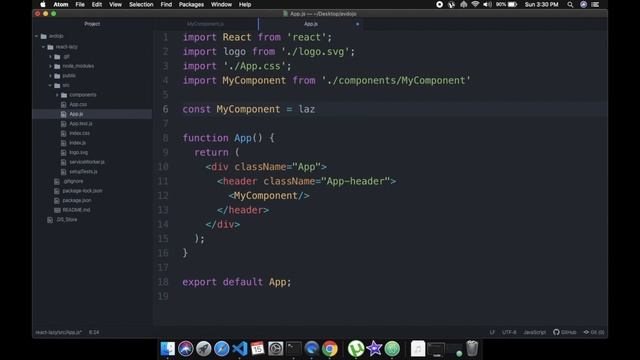Expand the public folder
Screen dimensions: 640x360
pyautogui.click(x=50, y=76)
